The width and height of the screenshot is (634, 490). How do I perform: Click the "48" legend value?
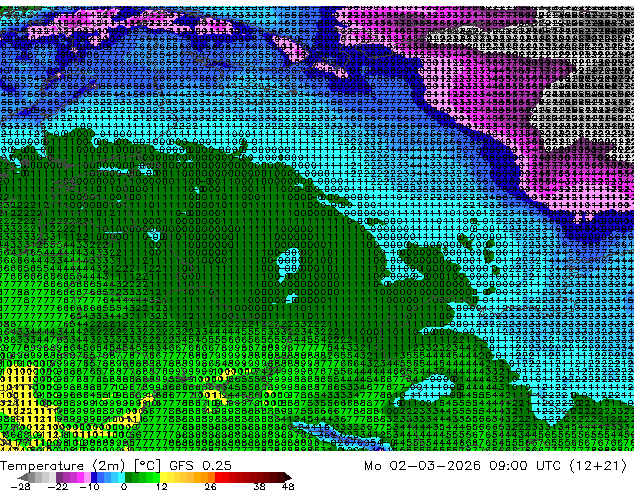click(x=288, y=486)
